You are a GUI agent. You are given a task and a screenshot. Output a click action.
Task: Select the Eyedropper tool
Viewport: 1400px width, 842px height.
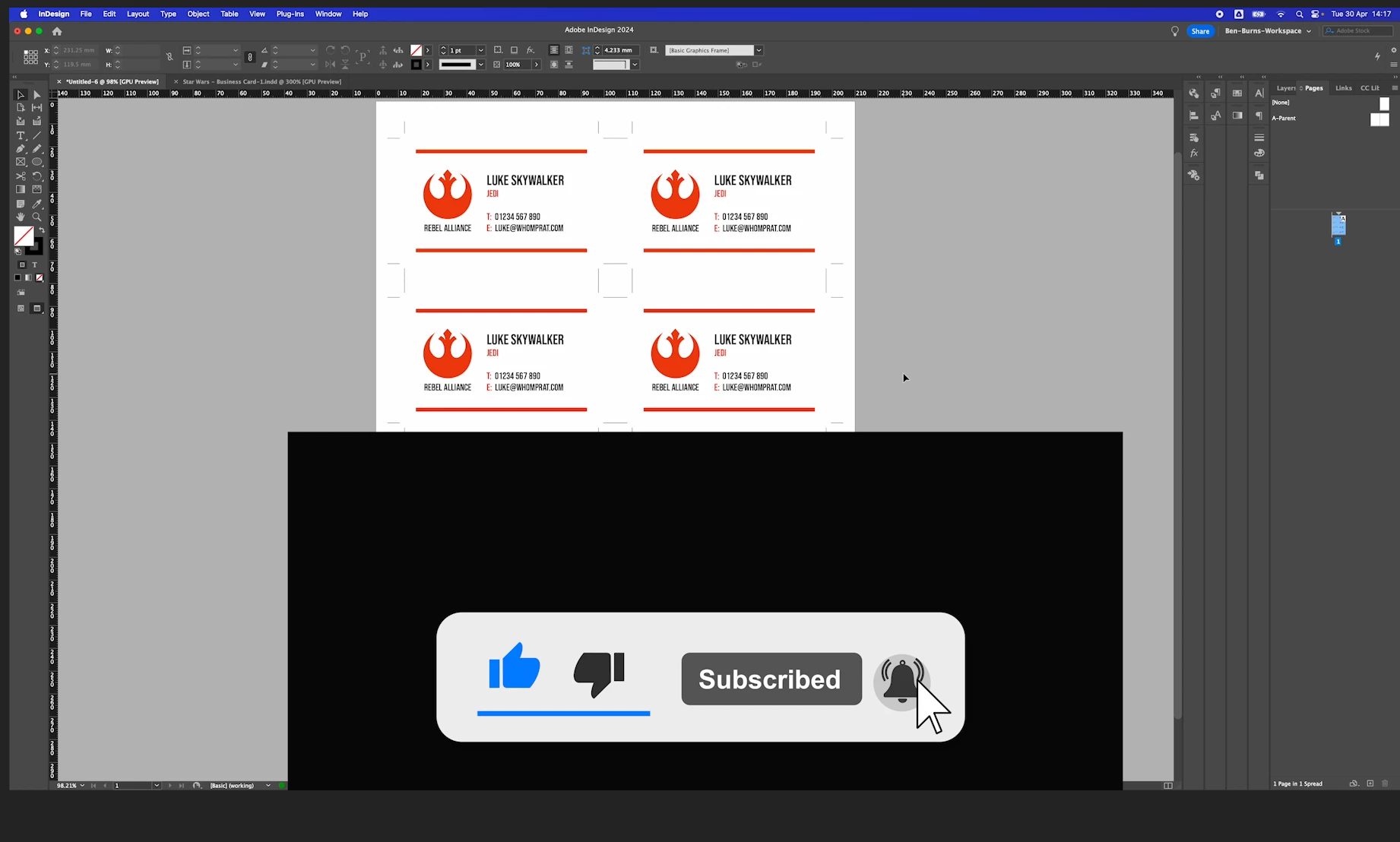click(36, 204)
